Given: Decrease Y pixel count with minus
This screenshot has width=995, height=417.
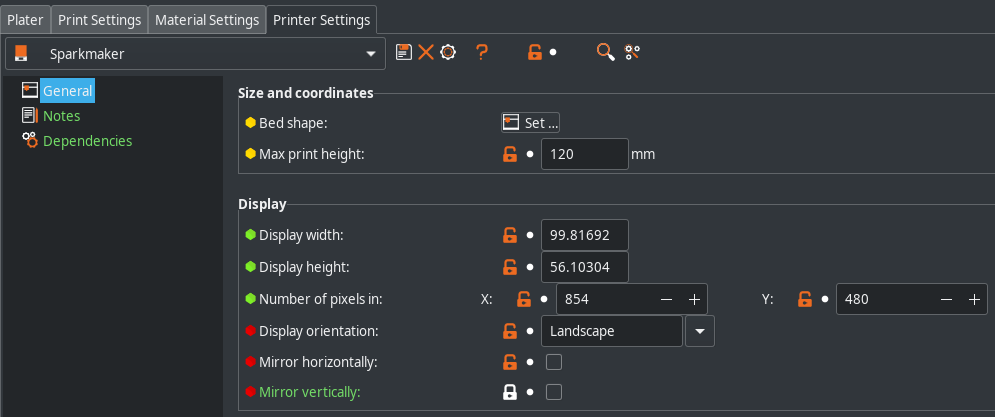Looking at the screenshot, I should pos(946,300).
